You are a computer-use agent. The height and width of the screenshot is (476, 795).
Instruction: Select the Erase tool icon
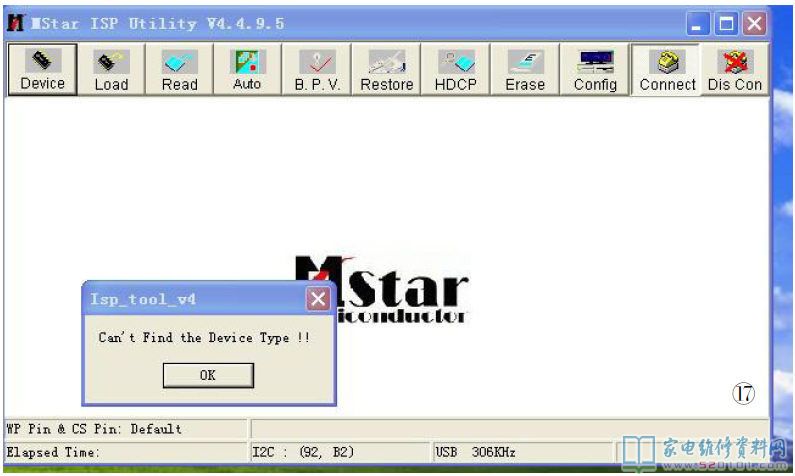(x=524, y=71)
